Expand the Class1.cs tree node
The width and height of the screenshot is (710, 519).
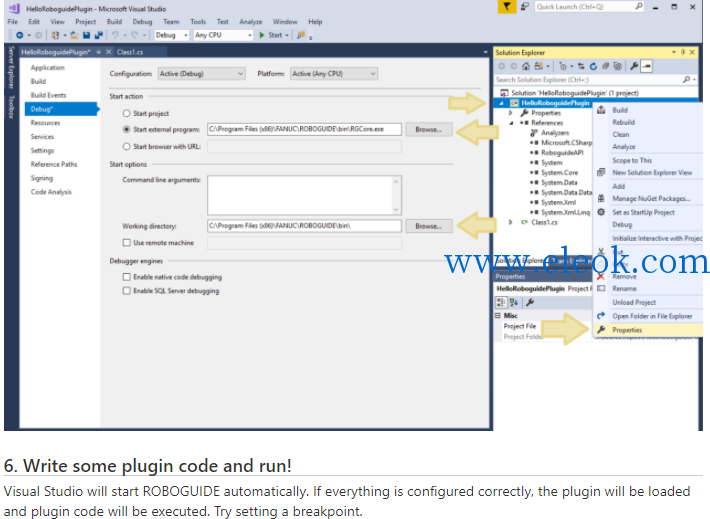click(511, 222)
